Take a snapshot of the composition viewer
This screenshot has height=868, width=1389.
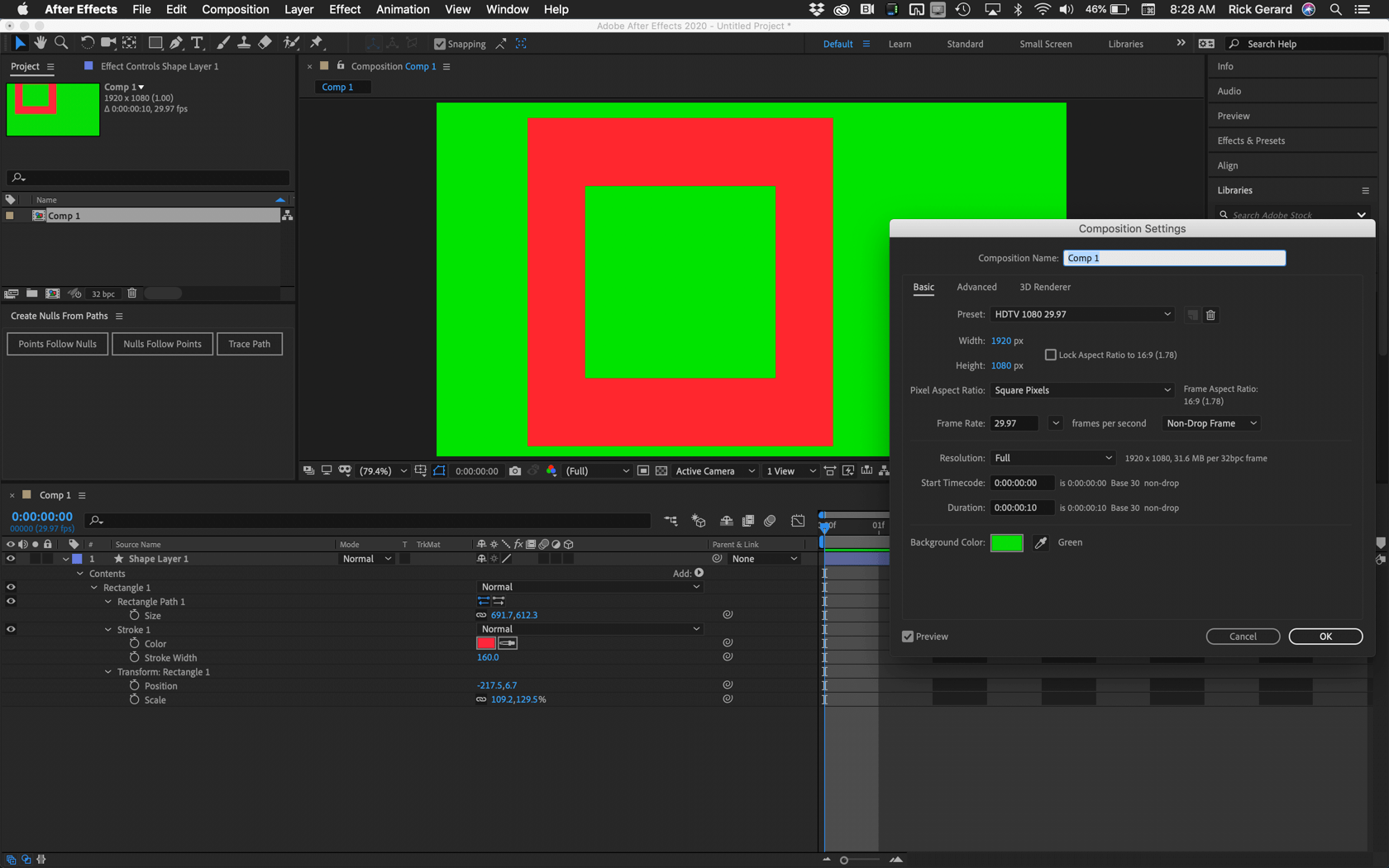point(515,470)
